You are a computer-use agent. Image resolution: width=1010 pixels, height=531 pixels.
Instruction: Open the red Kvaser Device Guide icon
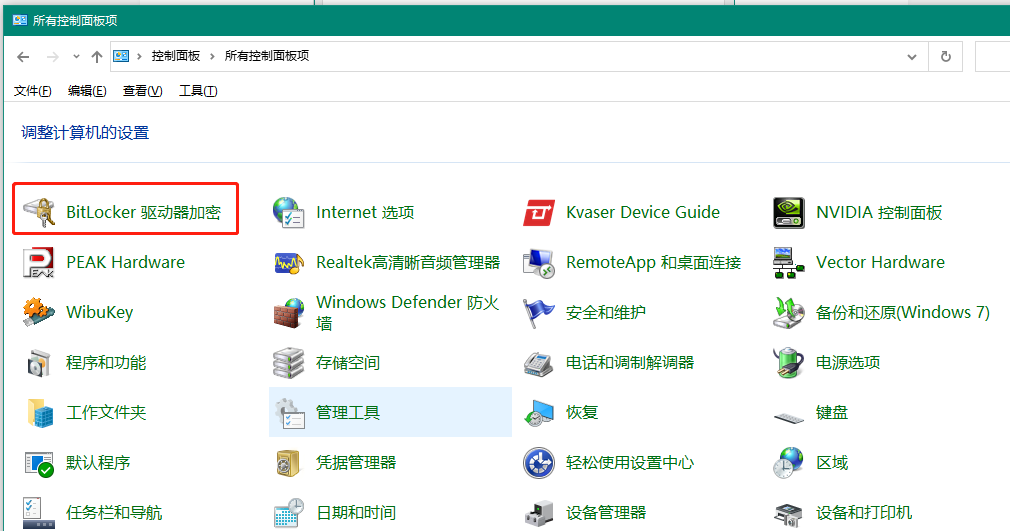(538, 212)
